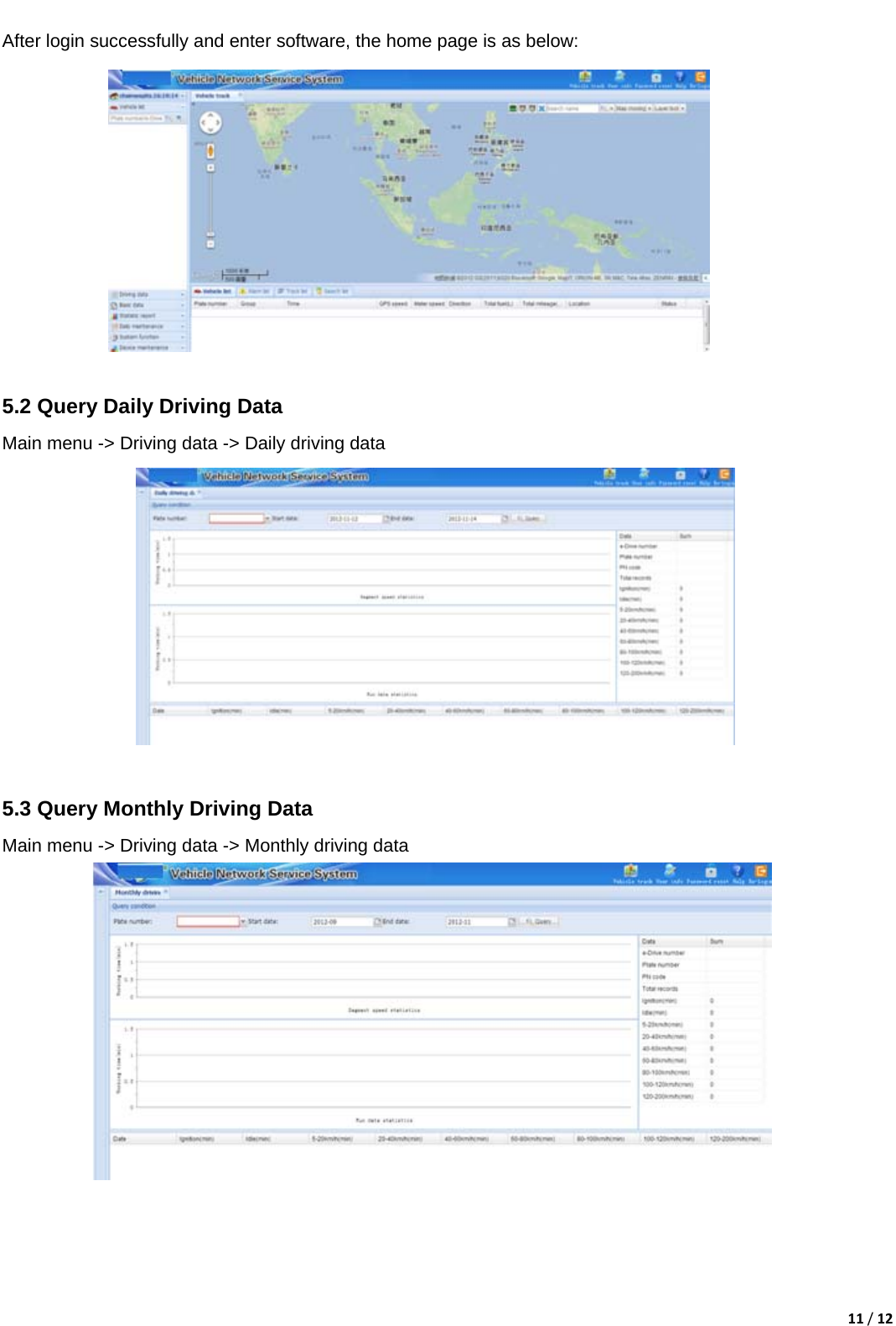Click Password reset icon in Daily driving data screenshot
Image resolution: width=896 pixels, height=1326 pixels.
coord(680,475)
